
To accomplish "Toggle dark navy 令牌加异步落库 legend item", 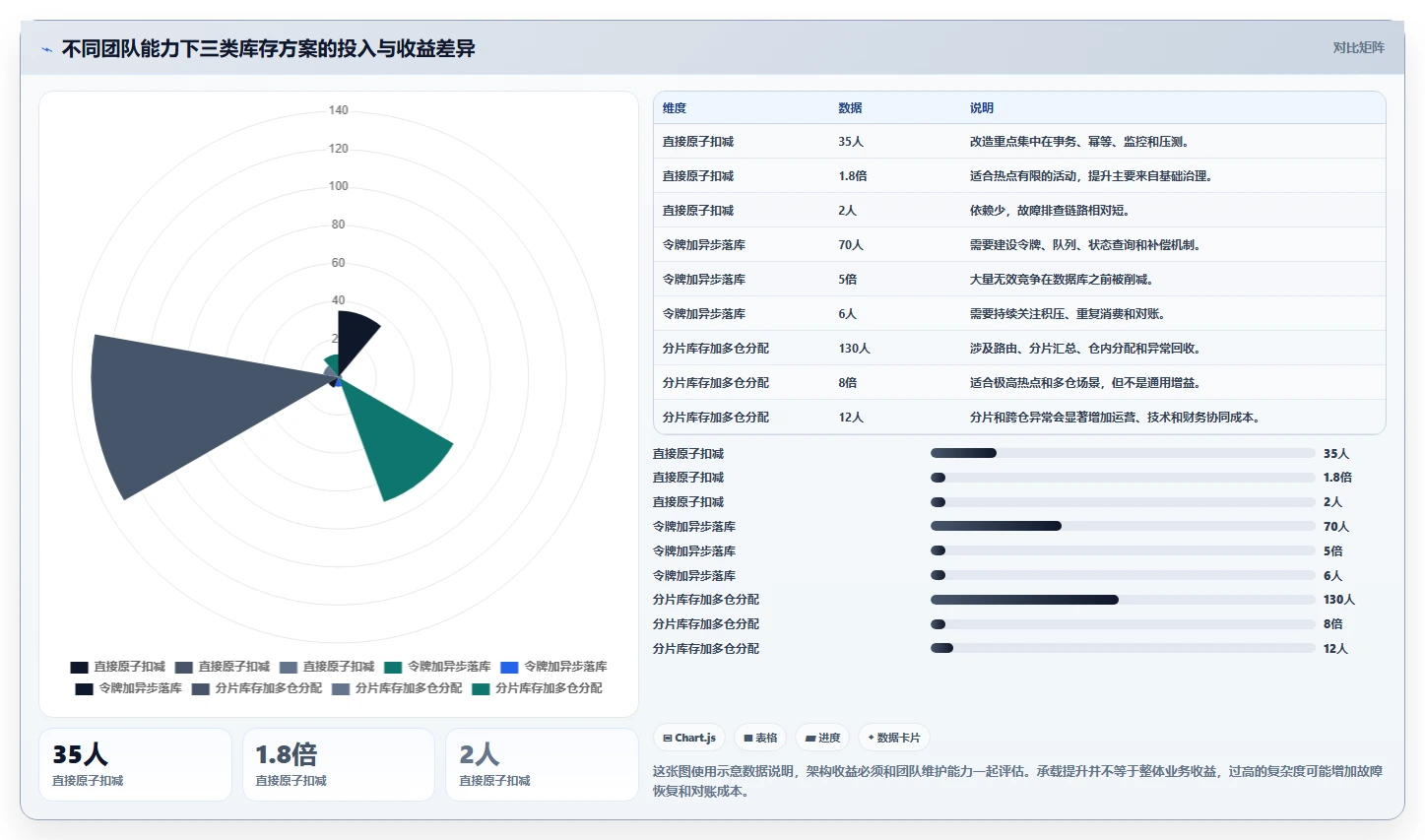I will [129, 688].
